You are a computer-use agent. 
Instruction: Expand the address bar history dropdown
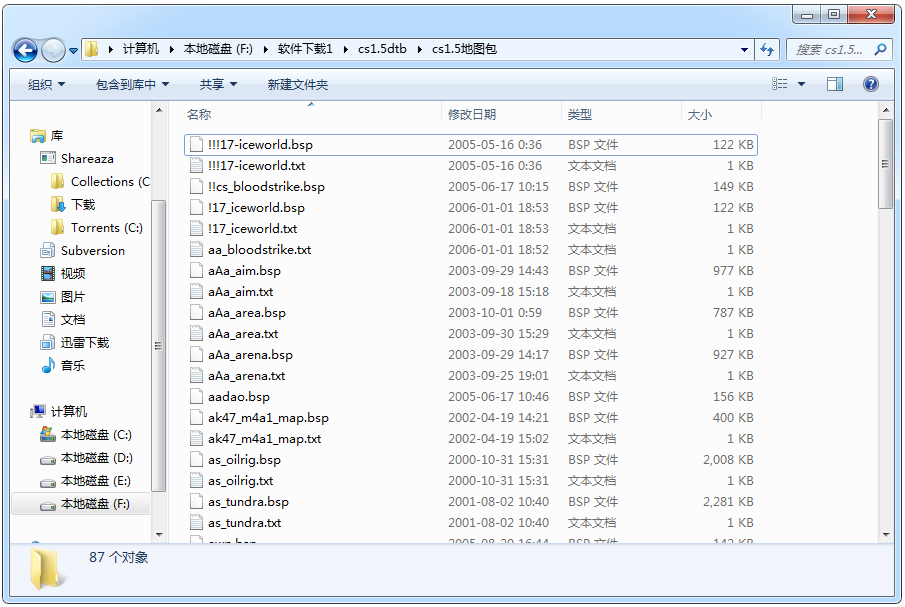tap(745, 49)
